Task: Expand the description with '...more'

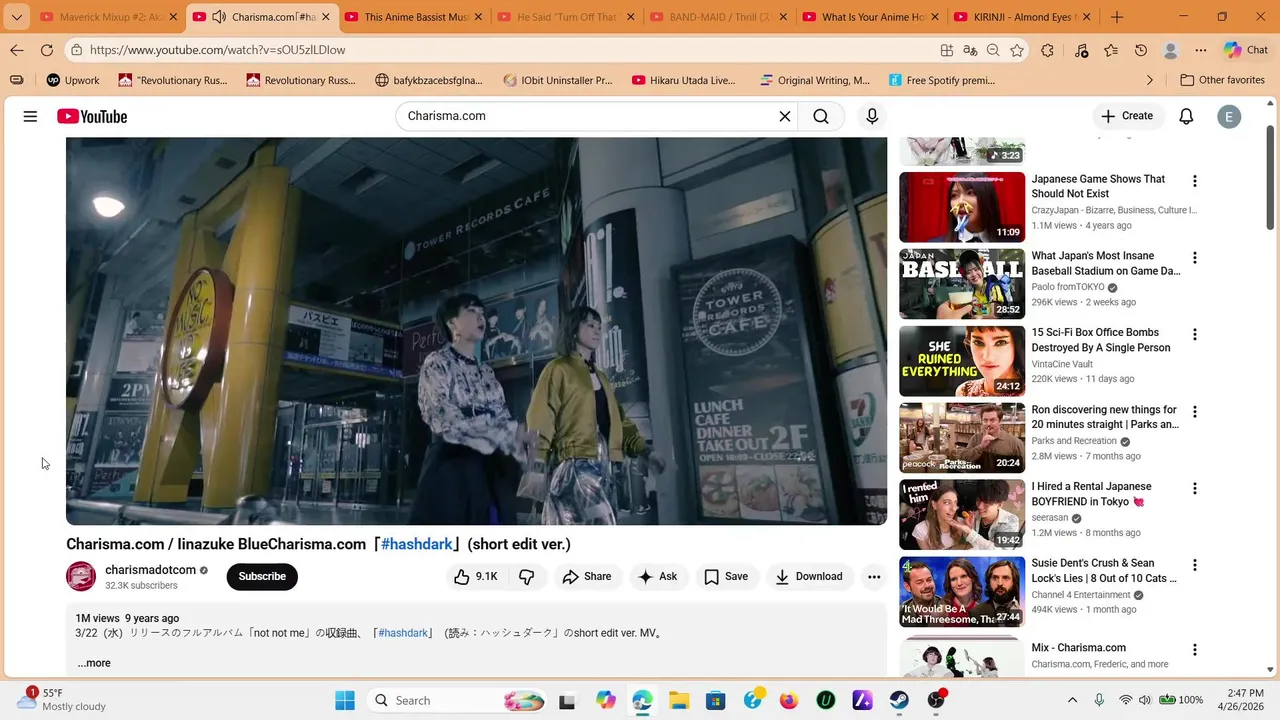Action: [x=94, y=663]
